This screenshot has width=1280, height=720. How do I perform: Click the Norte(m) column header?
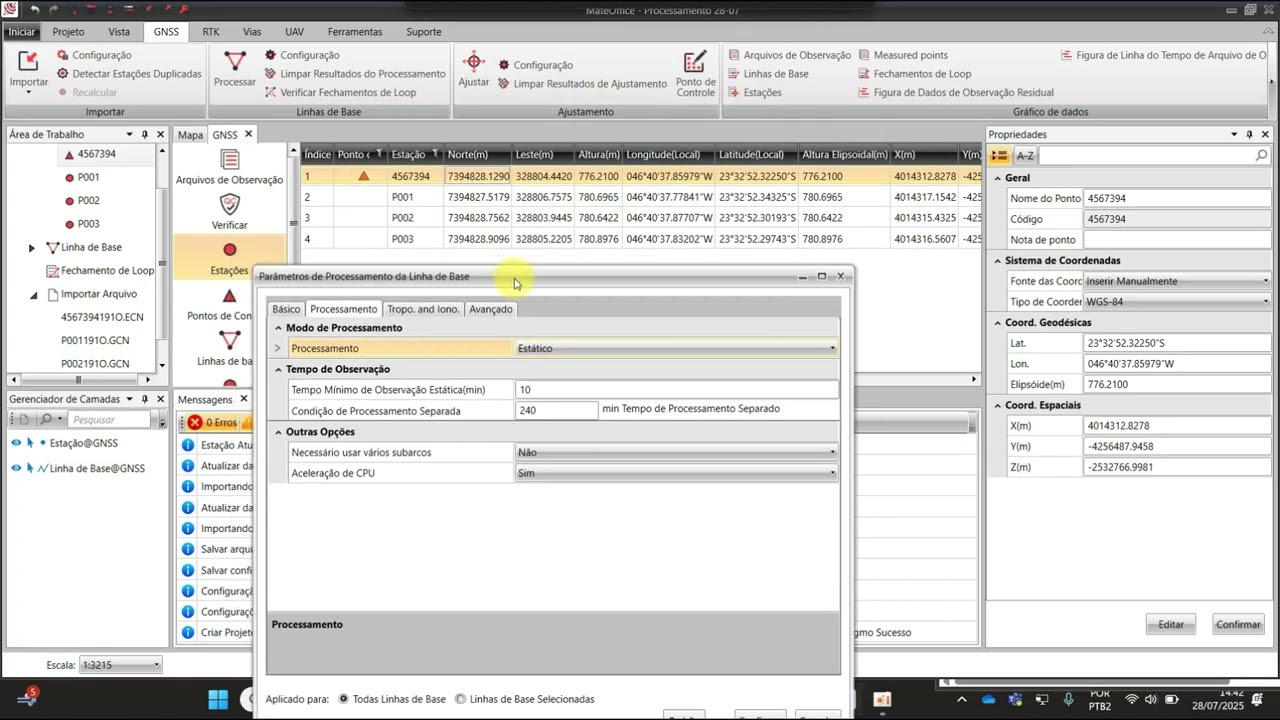[478, 154]
